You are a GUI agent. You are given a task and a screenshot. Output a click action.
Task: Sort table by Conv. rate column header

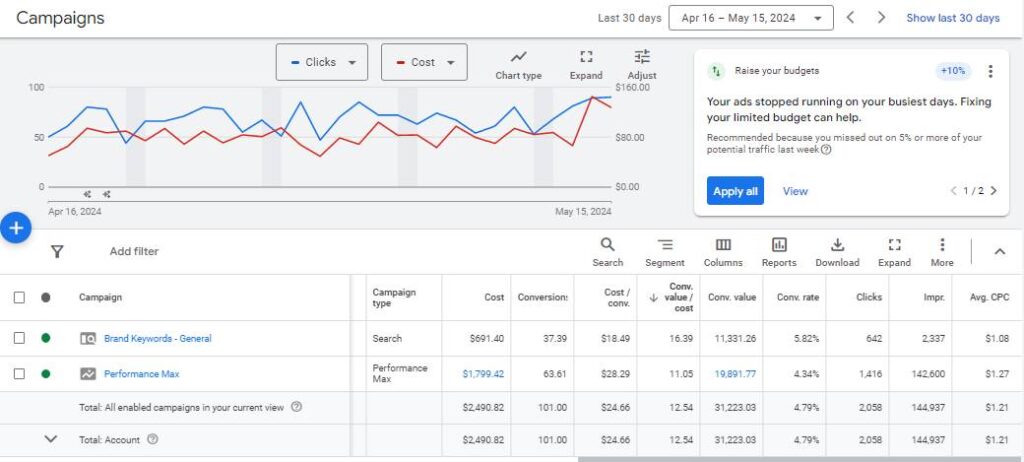click(797, 297)
